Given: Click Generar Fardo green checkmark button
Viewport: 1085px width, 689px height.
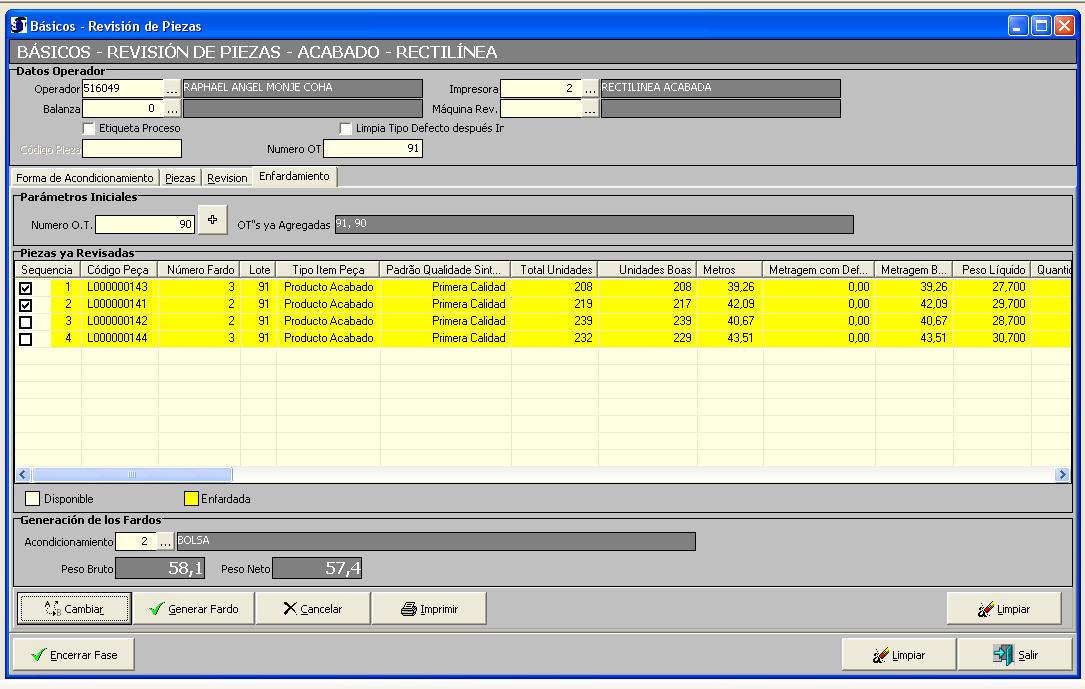Looking at the screenshot, I should (194, 608).
